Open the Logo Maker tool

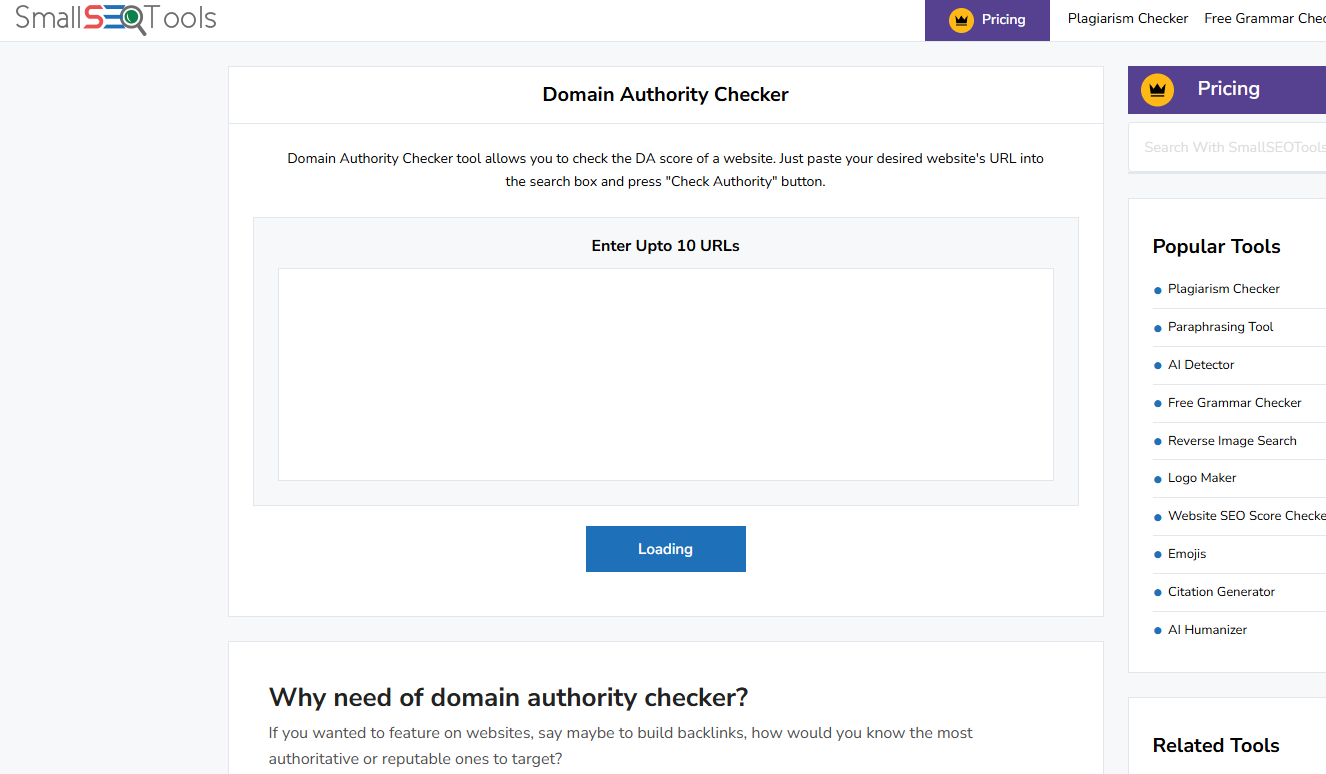pyautogui.click(x=1202, y=477)
